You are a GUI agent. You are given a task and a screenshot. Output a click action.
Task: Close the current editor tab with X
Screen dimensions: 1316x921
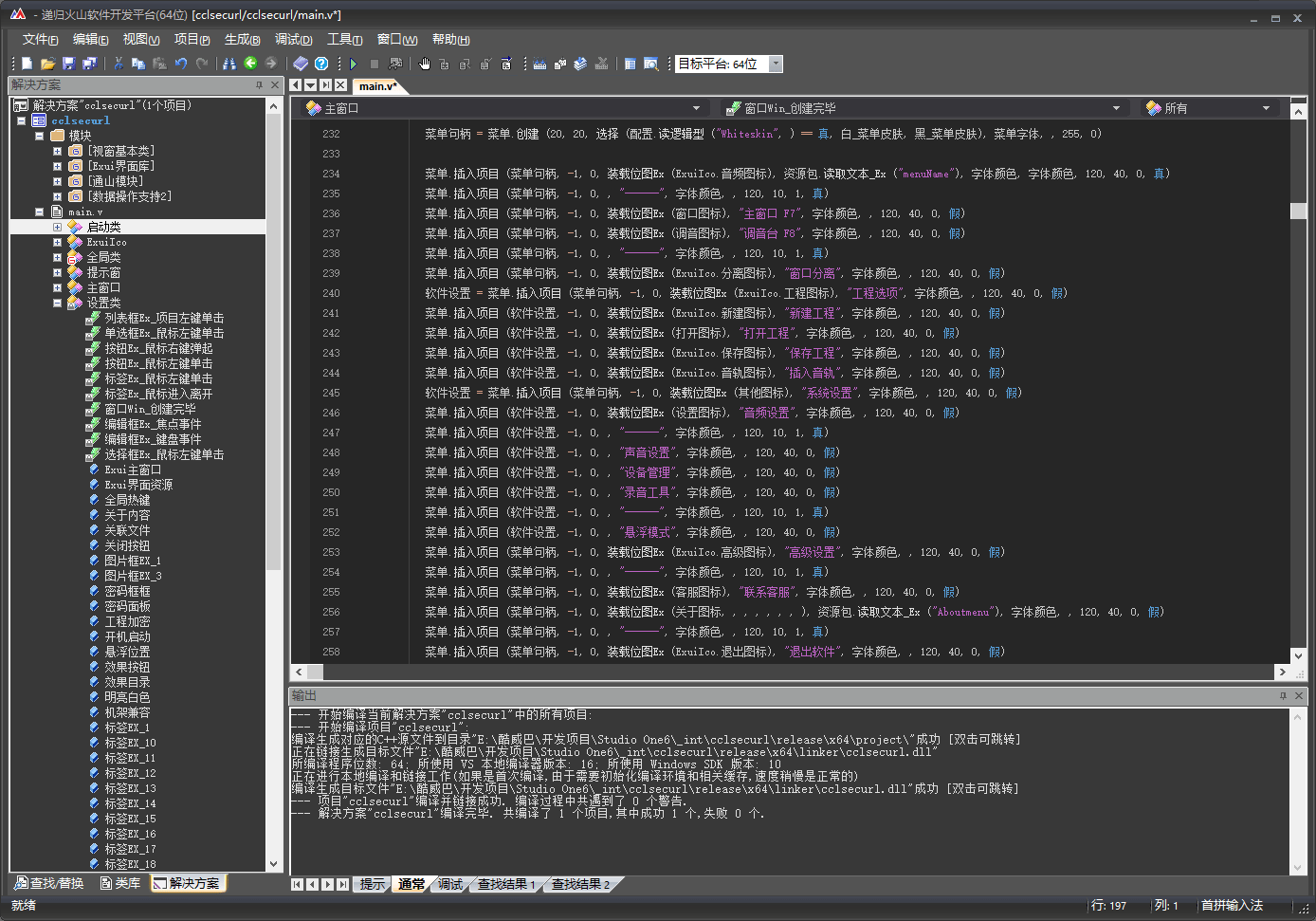[340, 85]
